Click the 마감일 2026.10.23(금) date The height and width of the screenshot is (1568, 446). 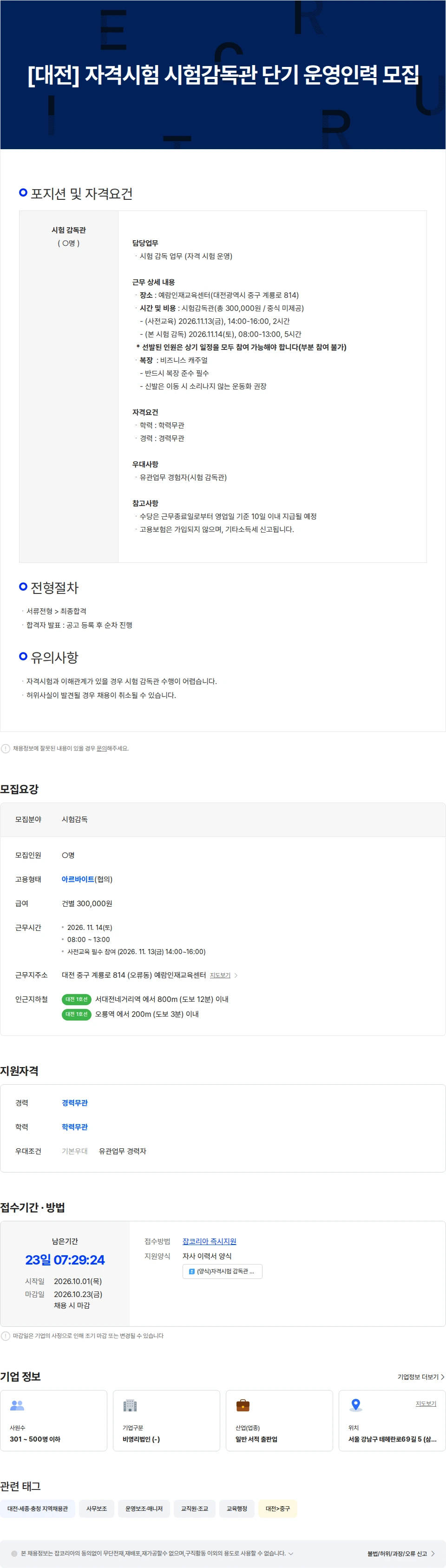(x=78, y=1295)
